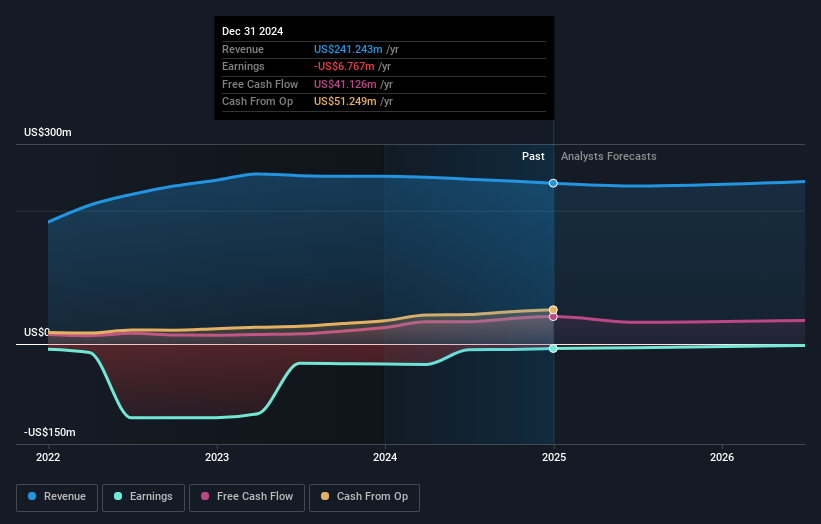Click the -US$150m axis label
The image size is (821, 524).
pyautogui.click(x=50, y=432)
